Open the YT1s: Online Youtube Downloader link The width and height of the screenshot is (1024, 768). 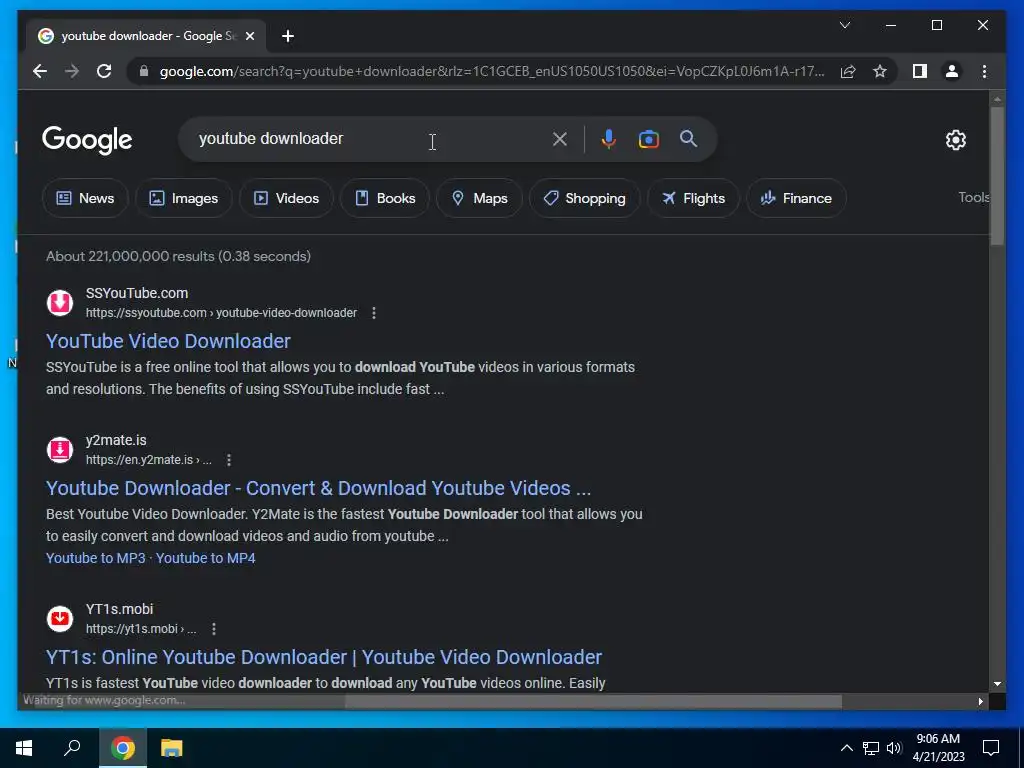324,657
